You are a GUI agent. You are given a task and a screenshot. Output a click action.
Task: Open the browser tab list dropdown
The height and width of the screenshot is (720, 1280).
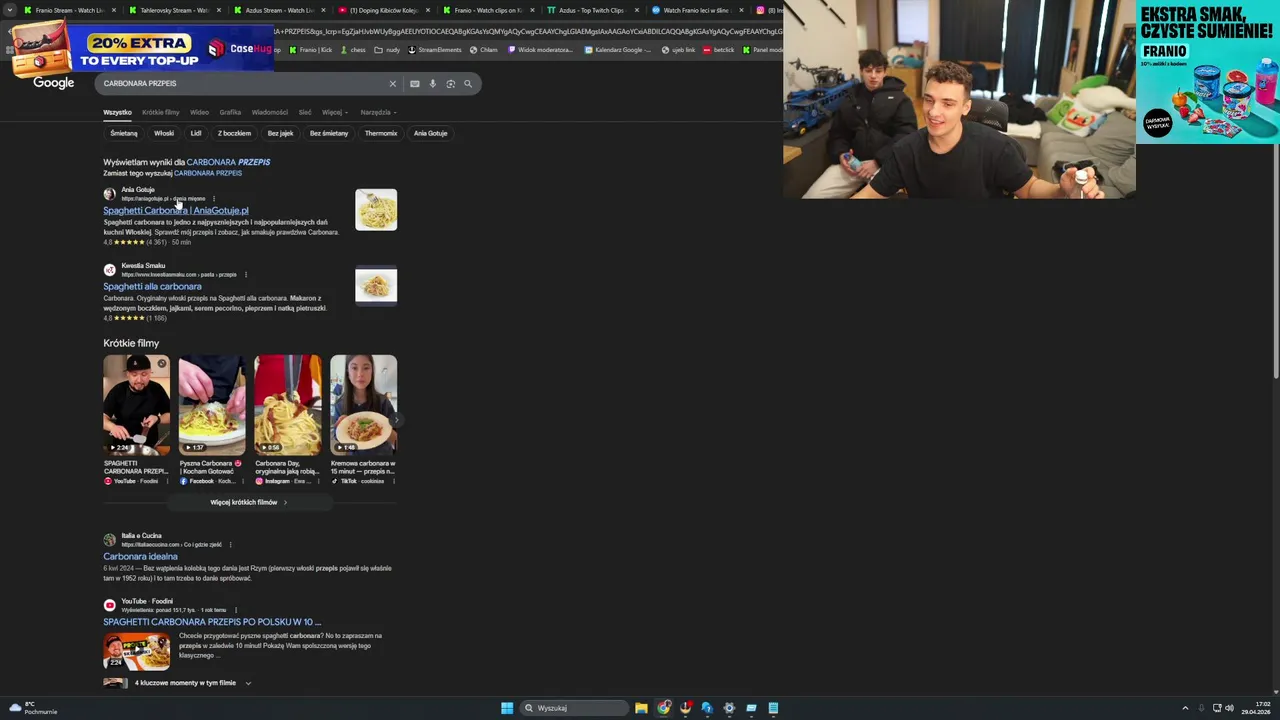tap(9, 10)
